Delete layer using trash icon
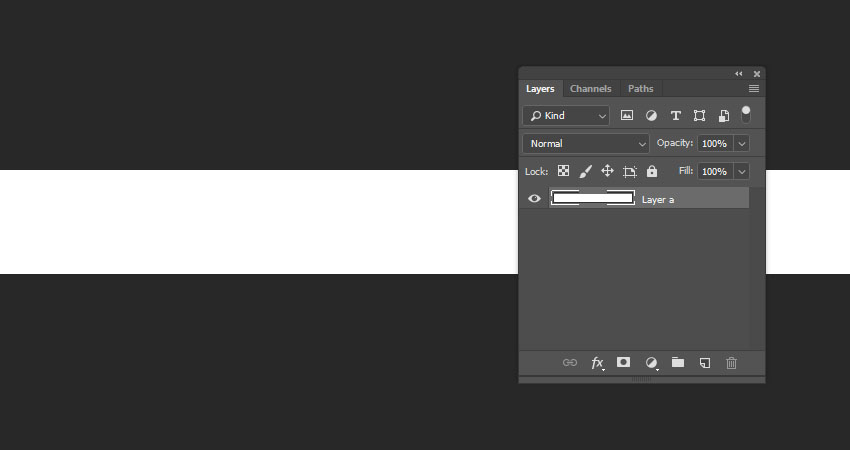850x450 pixels. [731, 363]
